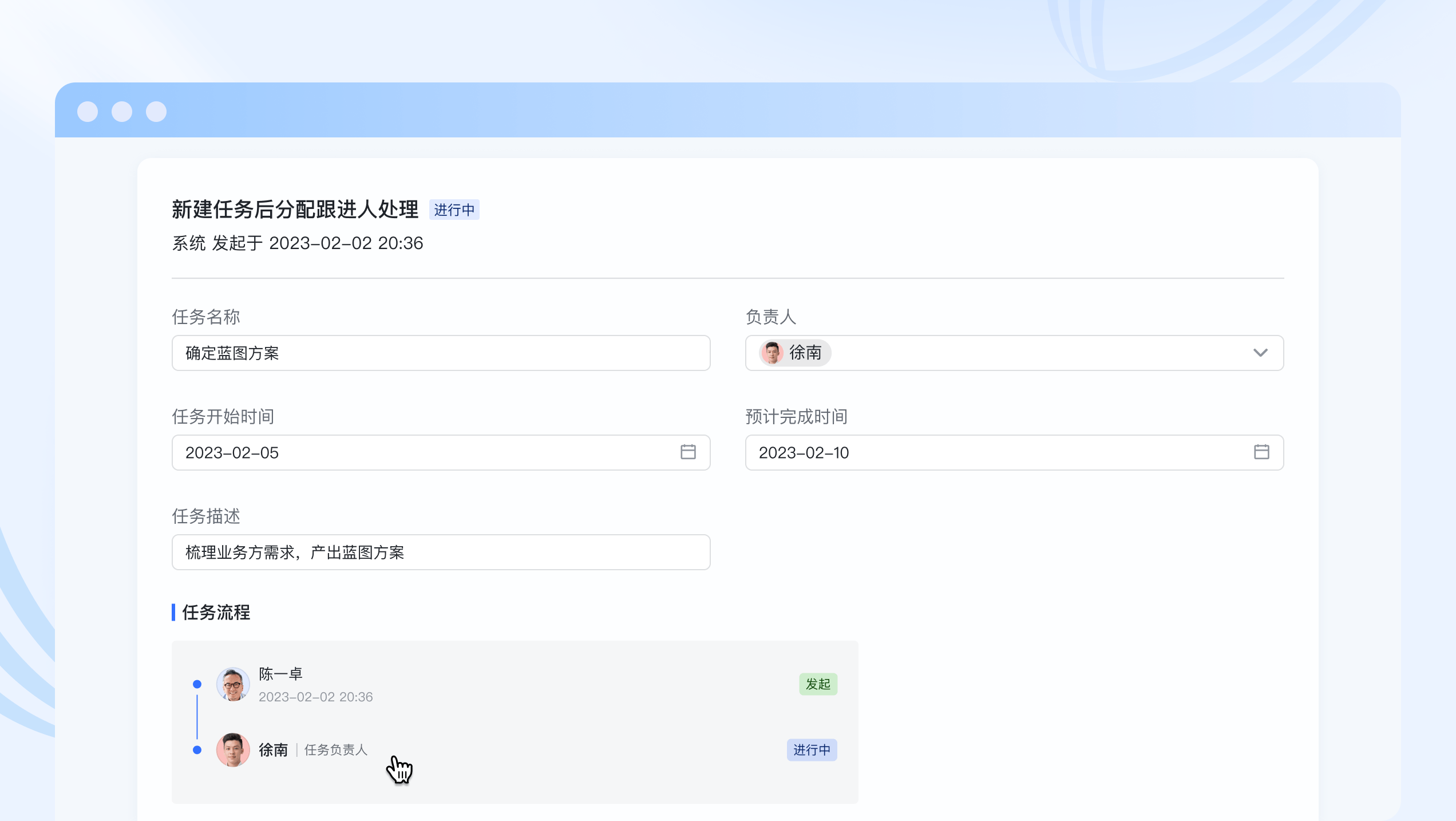Viewport: 1456px width, 821px height.
Task: Click the 任务描述 field label
Action: [x=206, y=516]
